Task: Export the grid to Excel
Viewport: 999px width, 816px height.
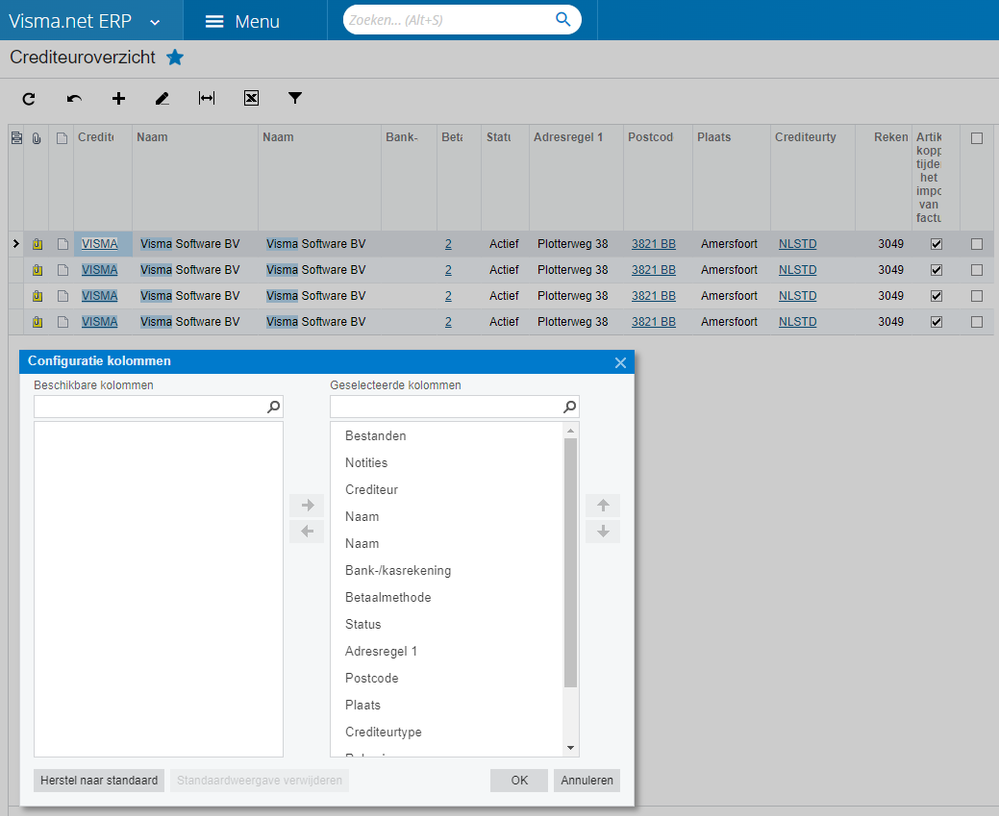Action: [251, 98]
